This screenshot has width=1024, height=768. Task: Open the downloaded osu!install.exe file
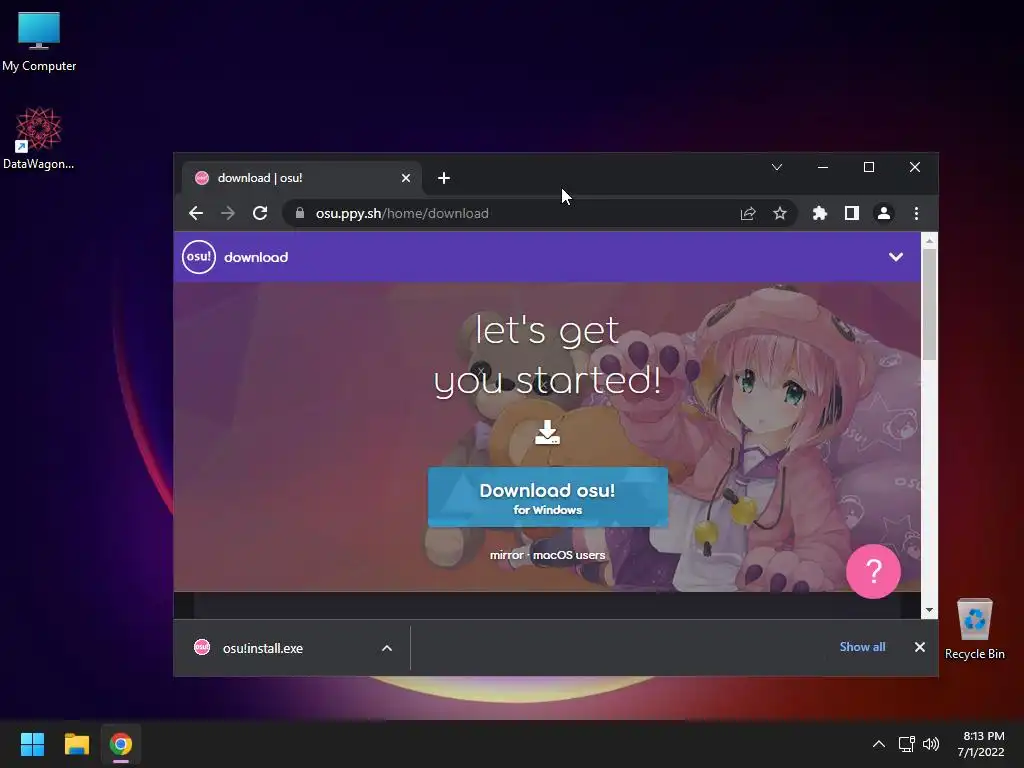(x=263, y=648)
